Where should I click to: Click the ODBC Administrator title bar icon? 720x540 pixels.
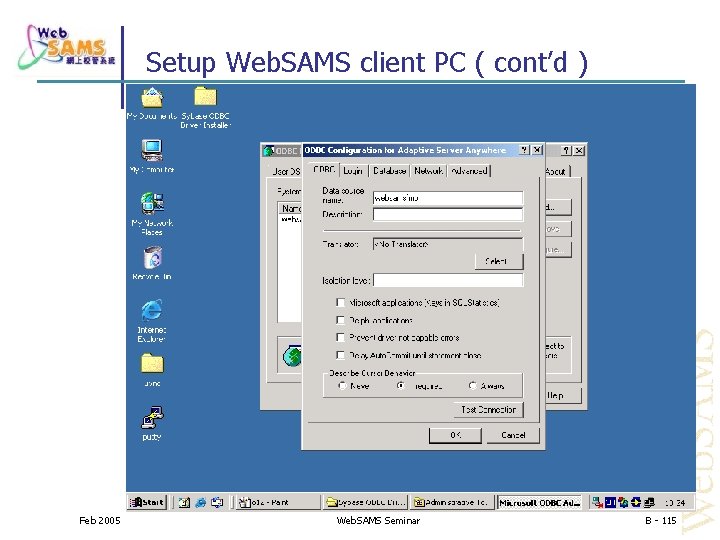pos(269,151)
